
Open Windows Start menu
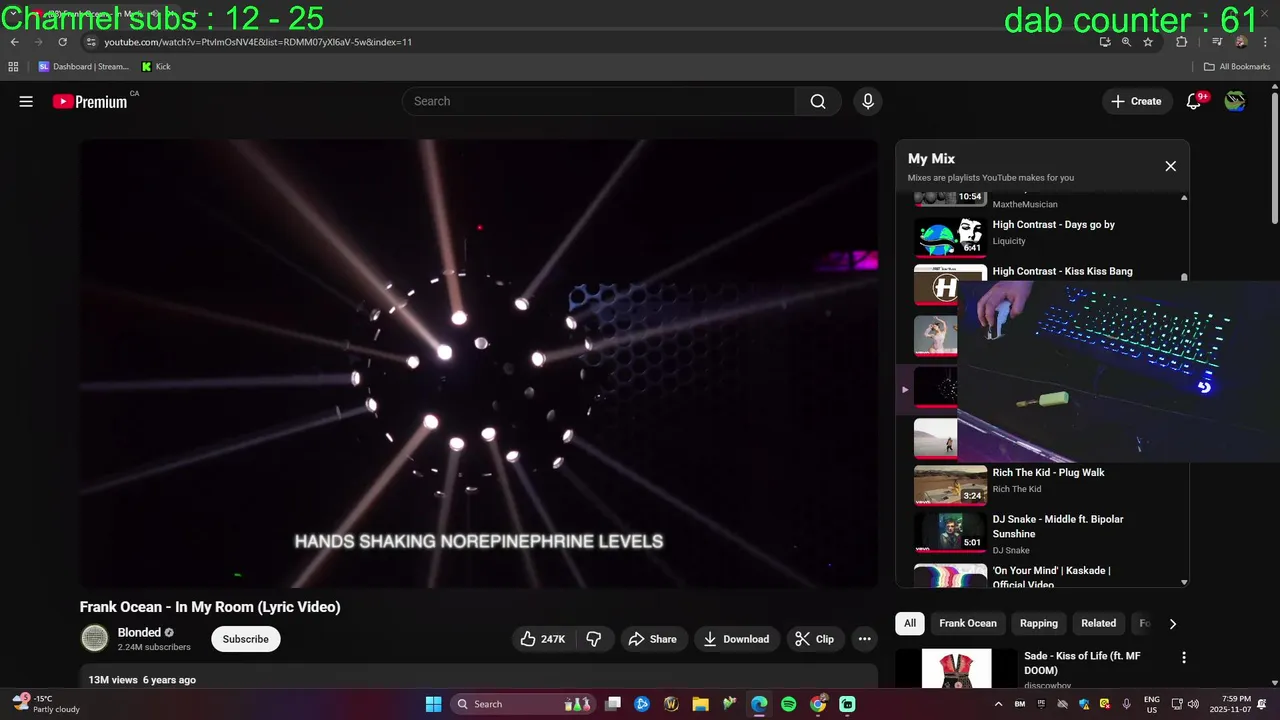click(x=433, y=704)
